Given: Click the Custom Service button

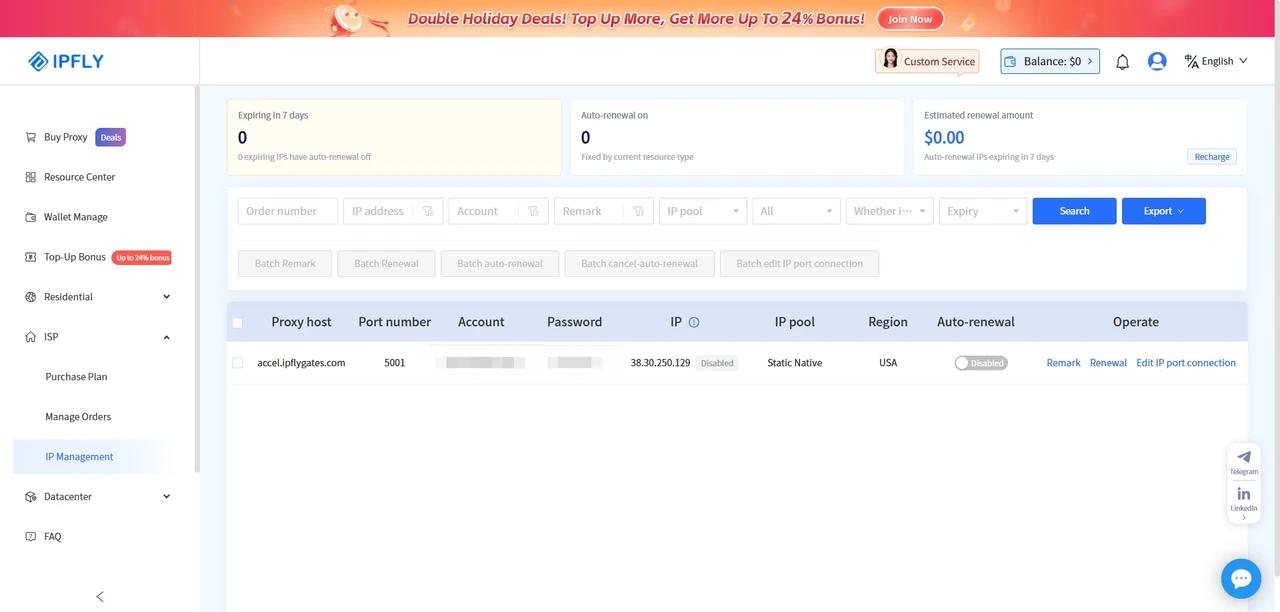Looking at the screenshot, I should click(927, 61).
